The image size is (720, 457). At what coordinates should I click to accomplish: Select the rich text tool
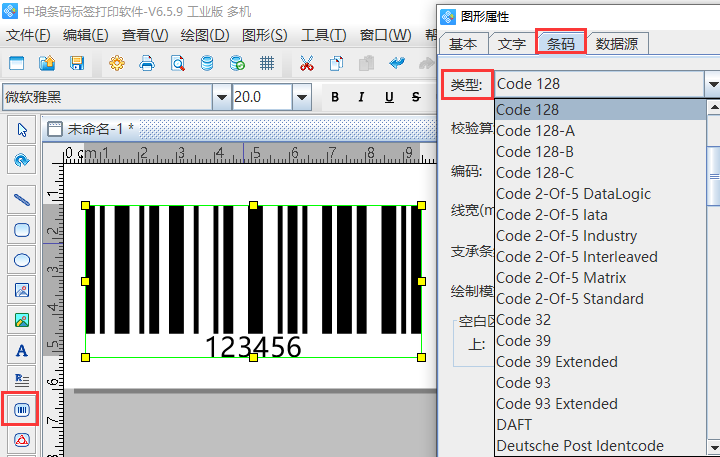pyautogui.click(x=22, y=380)
